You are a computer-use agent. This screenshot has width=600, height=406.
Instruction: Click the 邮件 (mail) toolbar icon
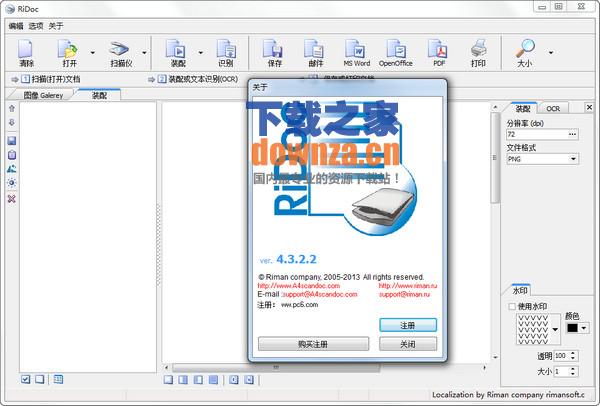pyautogui.click(x=315, y=53)
